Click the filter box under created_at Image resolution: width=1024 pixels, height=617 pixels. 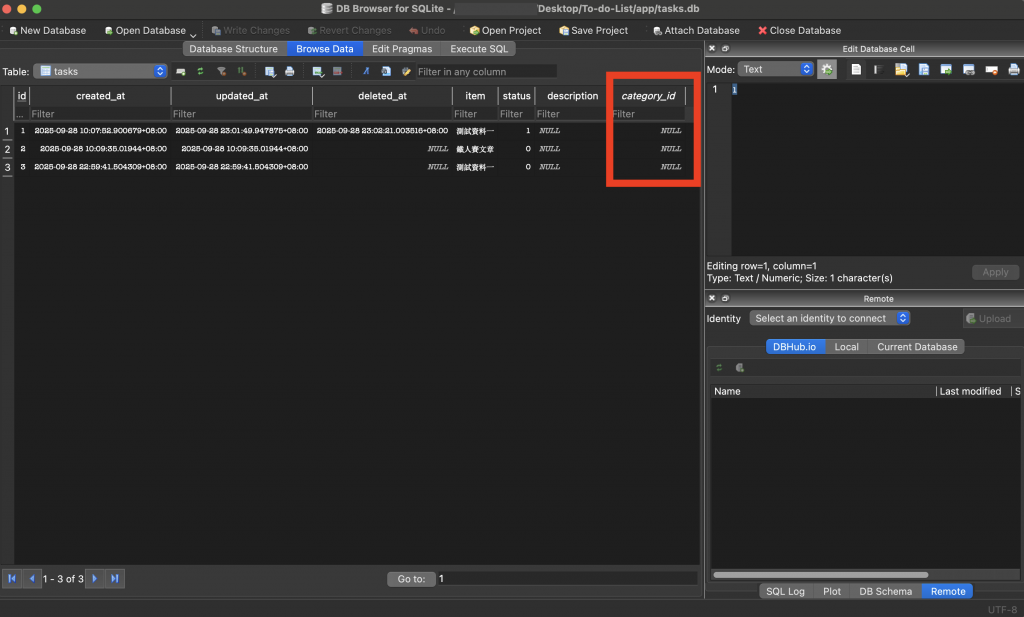click(x=100, y=114)
